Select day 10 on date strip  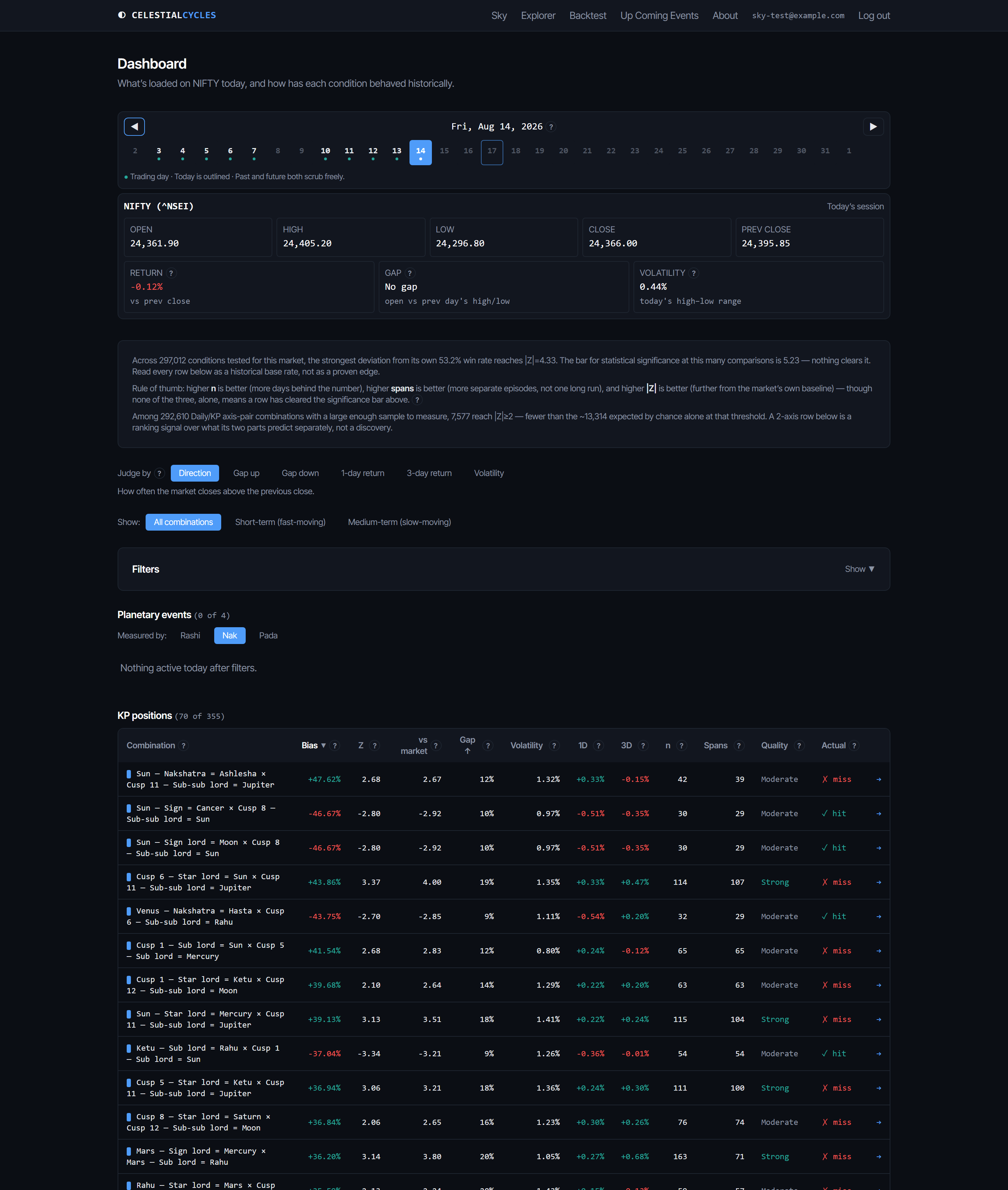[x=325, y=153]
